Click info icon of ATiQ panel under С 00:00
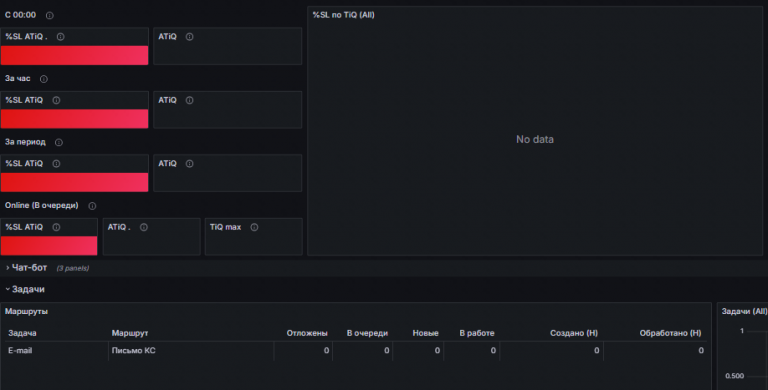The height and width of the screenshot is (390, 768). click(x=190, y=37)
